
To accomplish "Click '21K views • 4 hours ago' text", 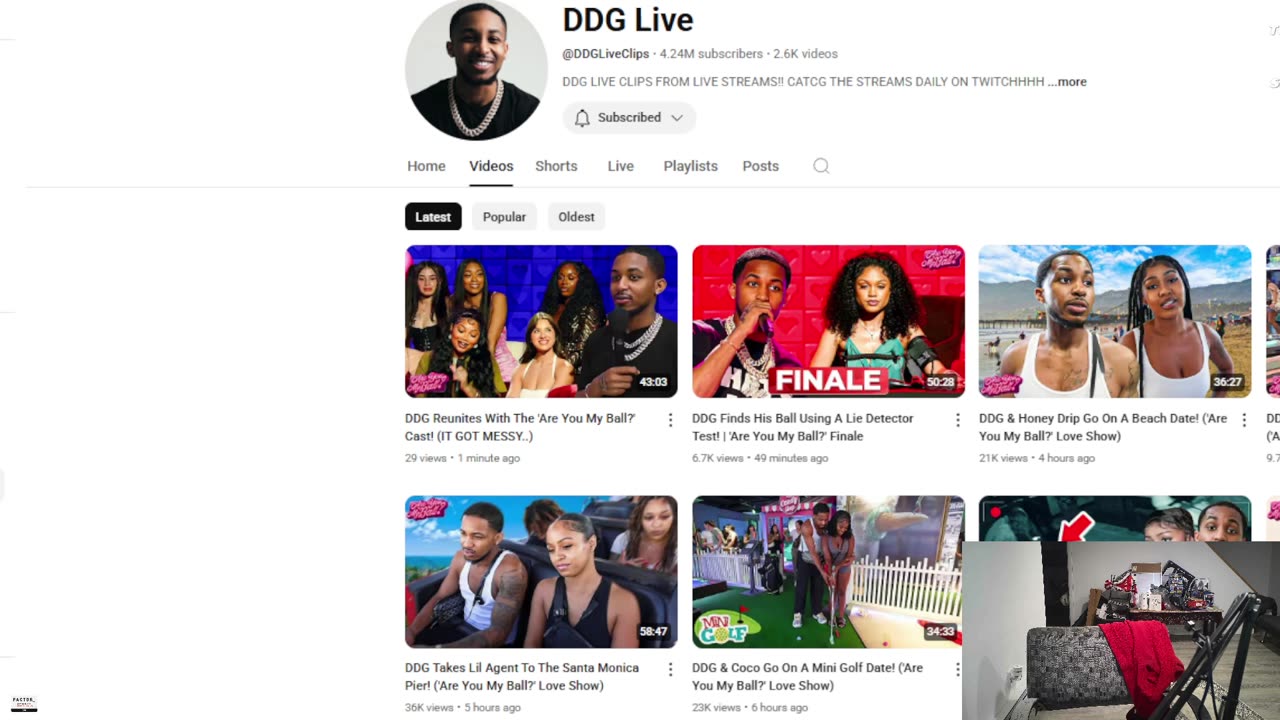I will (x=1037, y=458).
